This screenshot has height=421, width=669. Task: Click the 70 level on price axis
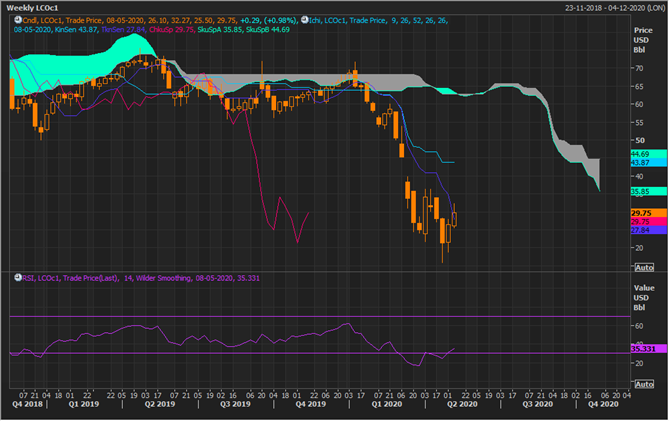[x=639, y=68]
